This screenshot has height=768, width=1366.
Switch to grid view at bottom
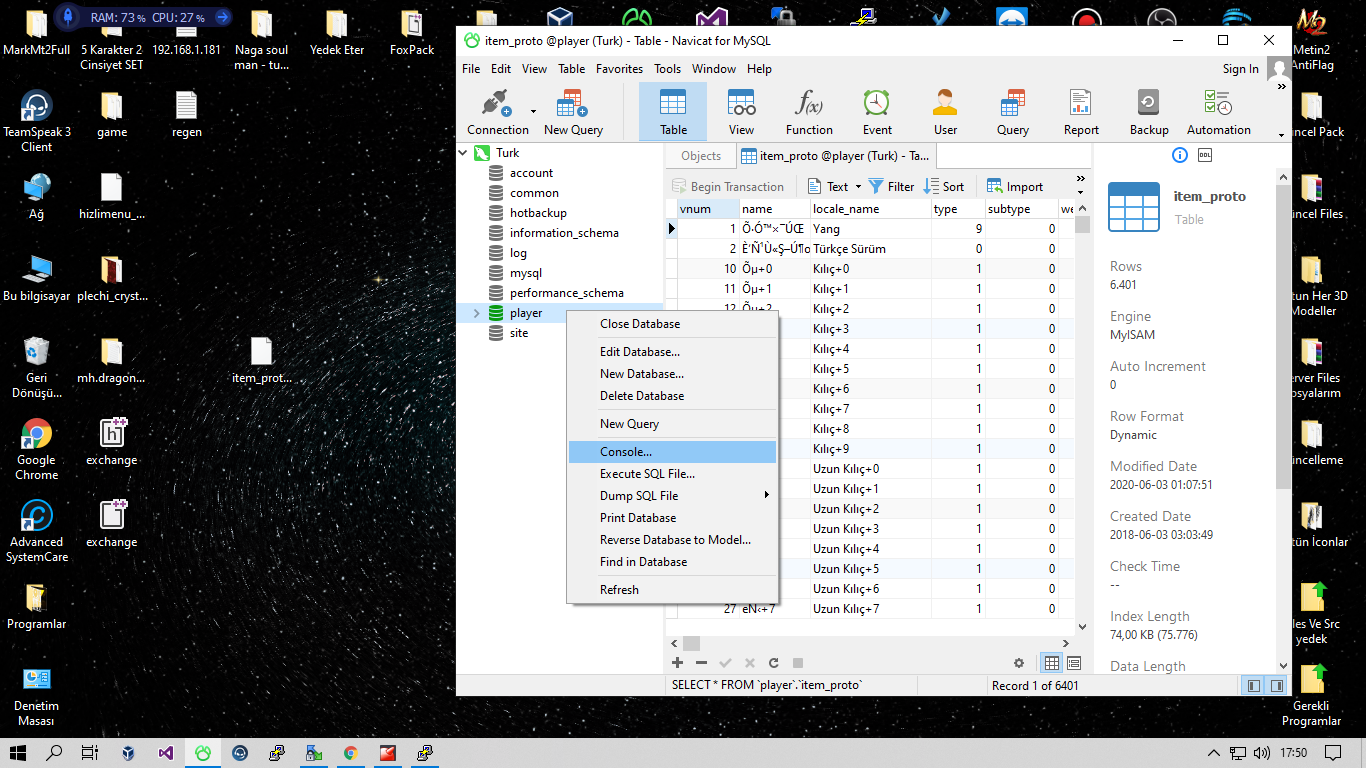(x=1052, y=663)
